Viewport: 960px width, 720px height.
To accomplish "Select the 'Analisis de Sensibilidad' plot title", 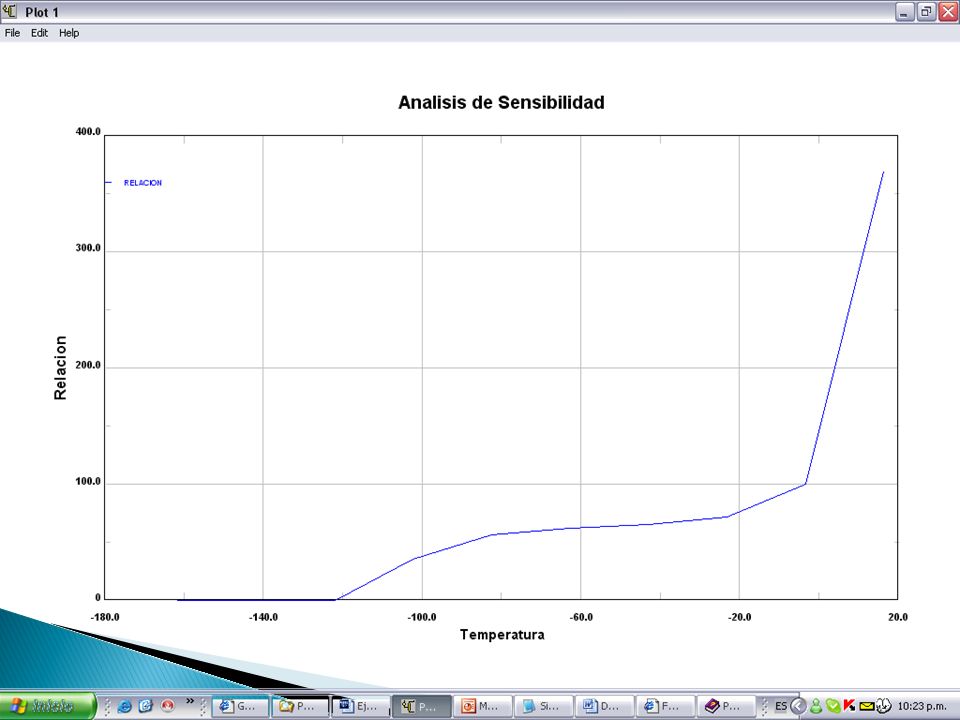I will click(501, 102).
